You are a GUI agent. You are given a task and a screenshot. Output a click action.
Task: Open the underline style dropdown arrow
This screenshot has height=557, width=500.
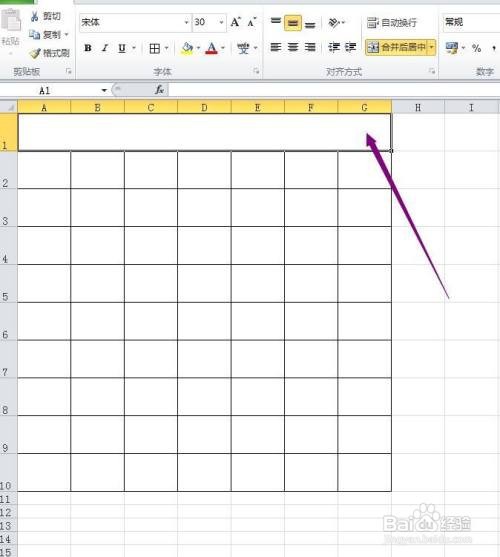click(x=134, y=48)
